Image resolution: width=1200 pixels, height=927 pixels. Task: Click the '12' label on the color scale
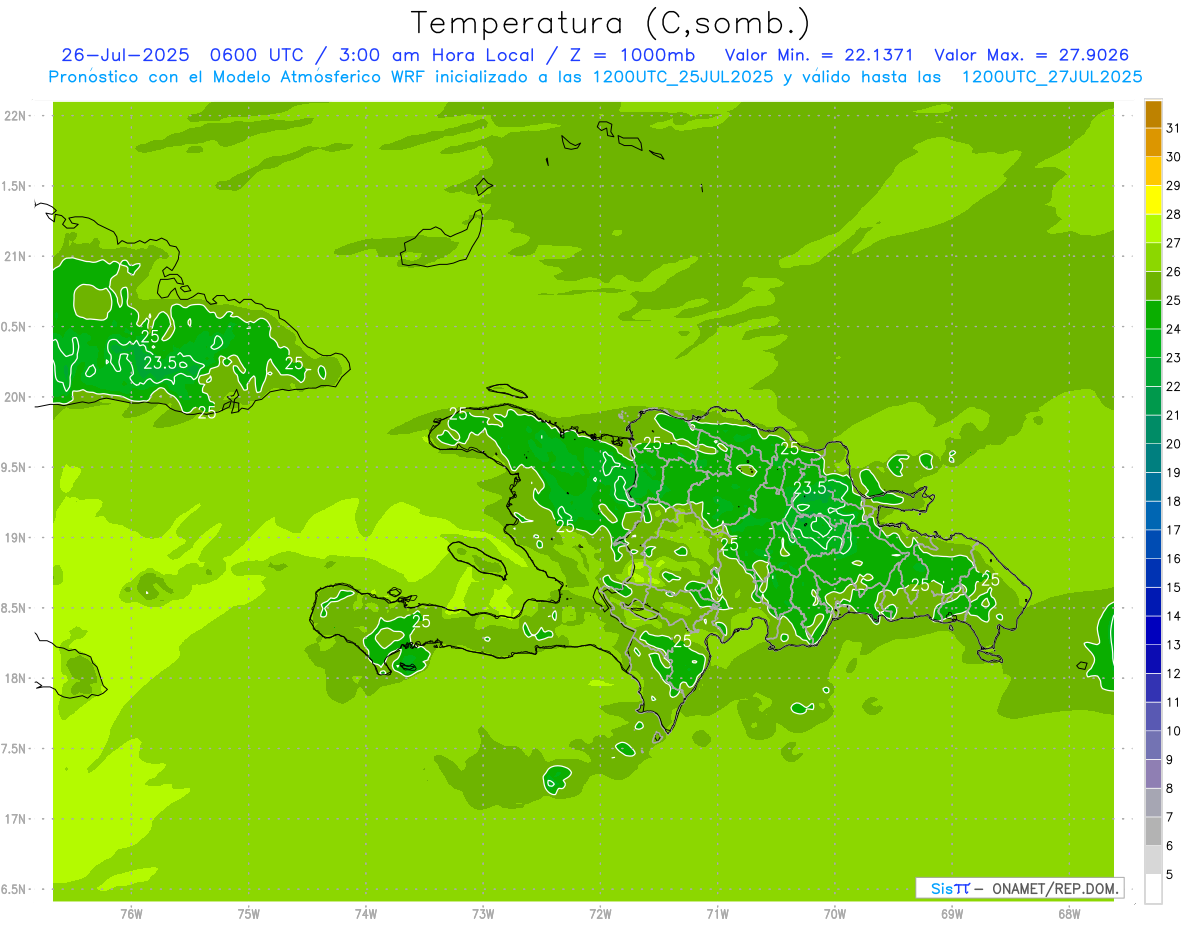[x=1174, y=673]
